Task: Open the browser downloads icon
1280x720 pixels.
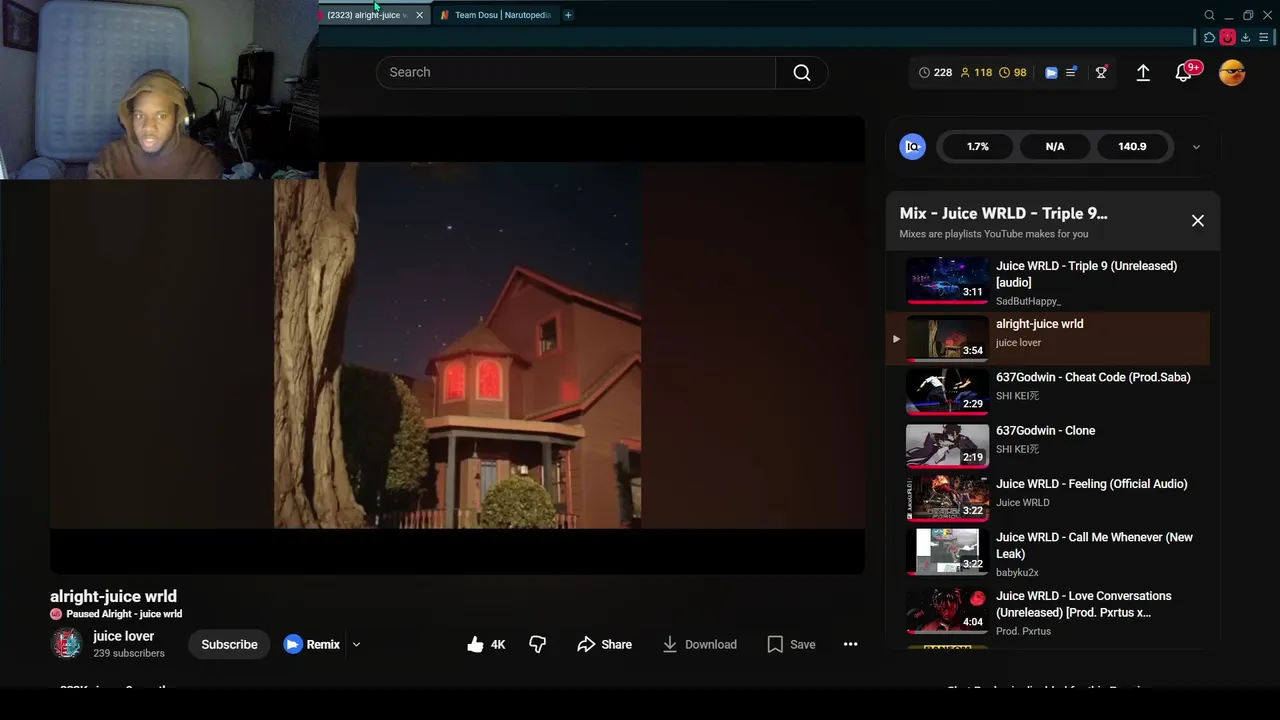Action: coord(1246,38)
